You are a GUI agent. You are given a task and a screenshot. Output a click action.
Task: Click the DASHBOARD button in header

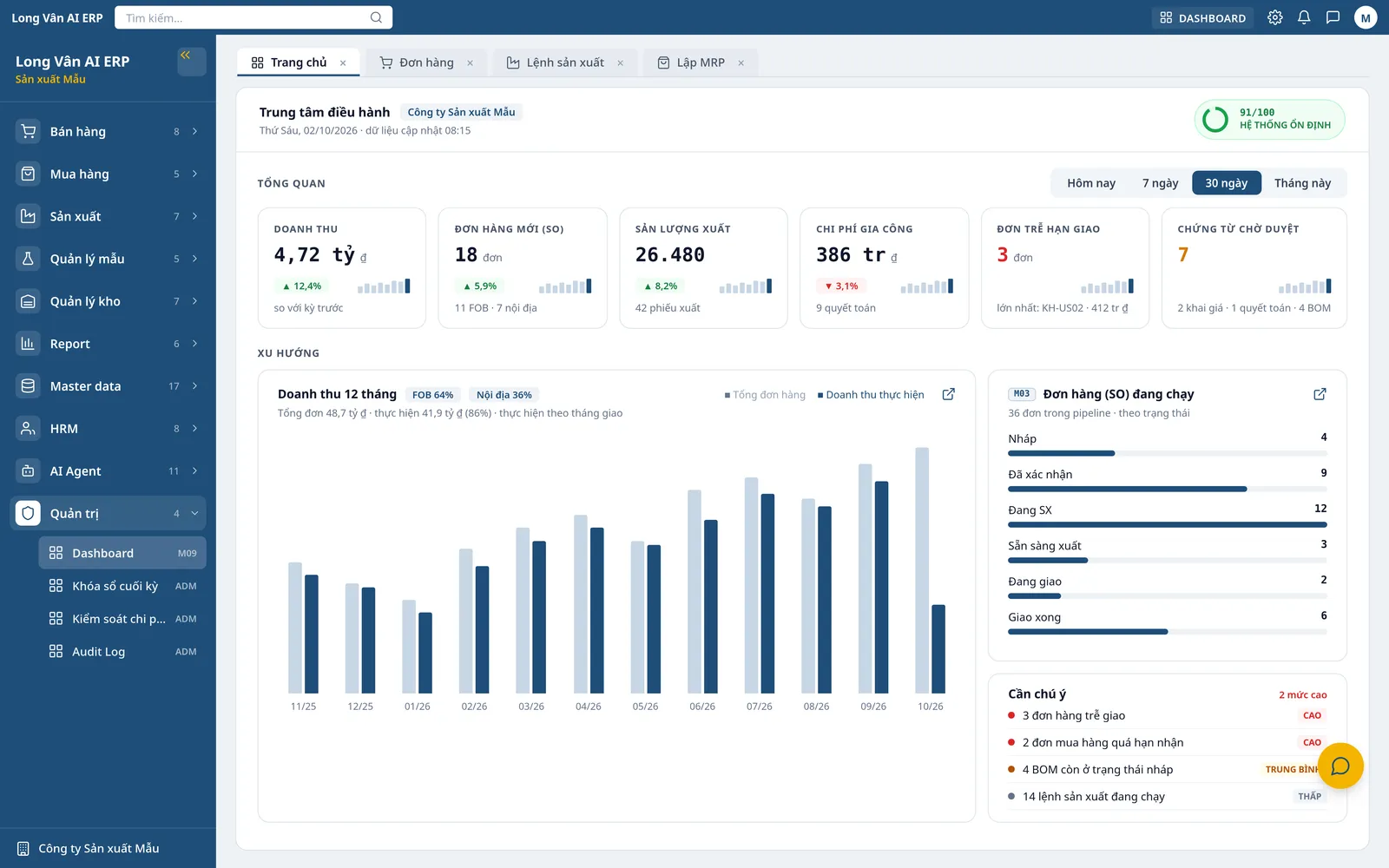pyautogui.click(x=1202, y=17)
